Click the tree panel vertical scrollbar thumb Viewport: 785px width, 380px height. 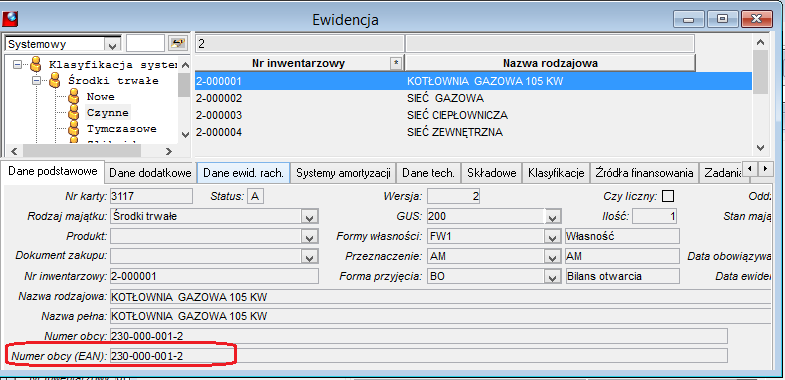coord(184,84)
